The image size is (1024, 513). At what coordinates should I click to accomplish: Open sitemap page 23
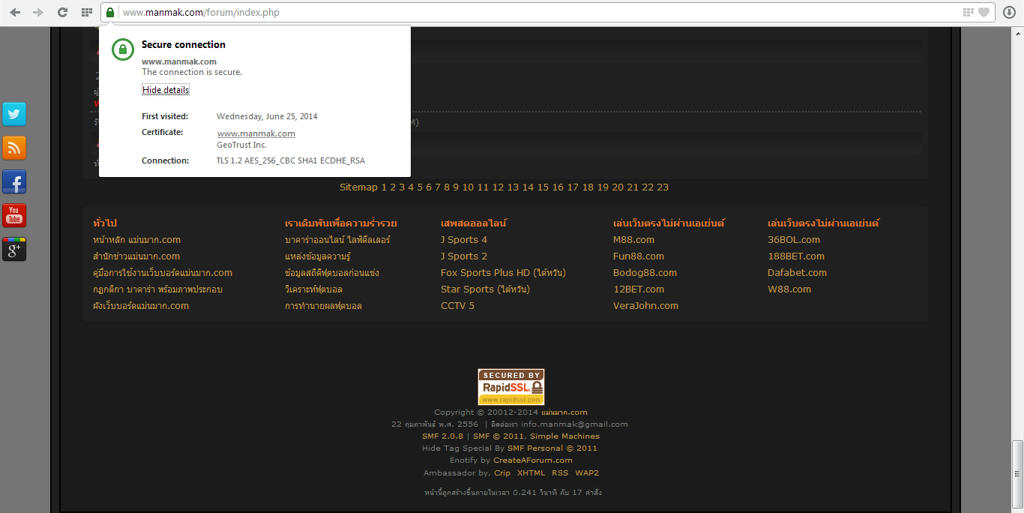coord(663,187)
